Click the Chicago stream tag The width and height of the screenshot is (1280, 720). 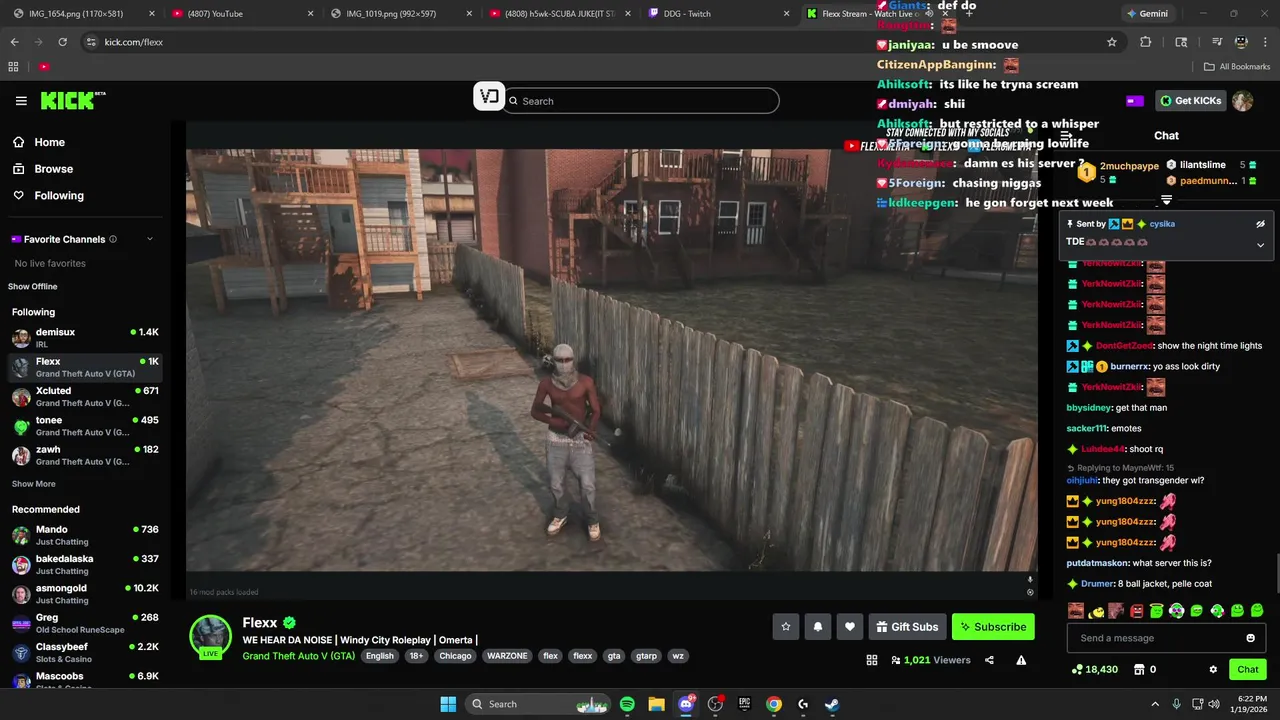coord(455,656)
